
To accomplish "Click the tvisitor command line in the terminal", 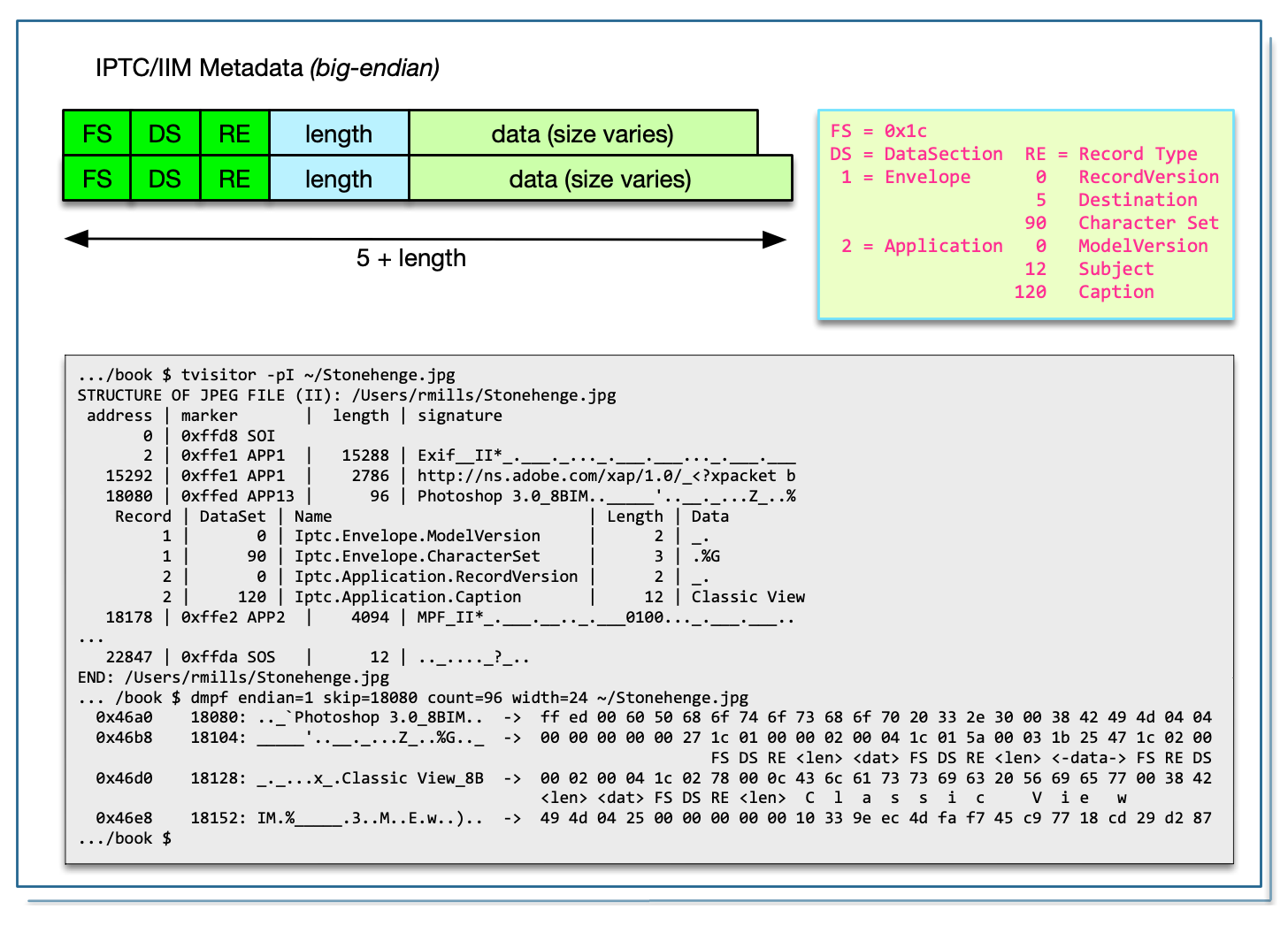I will point(266,375).
